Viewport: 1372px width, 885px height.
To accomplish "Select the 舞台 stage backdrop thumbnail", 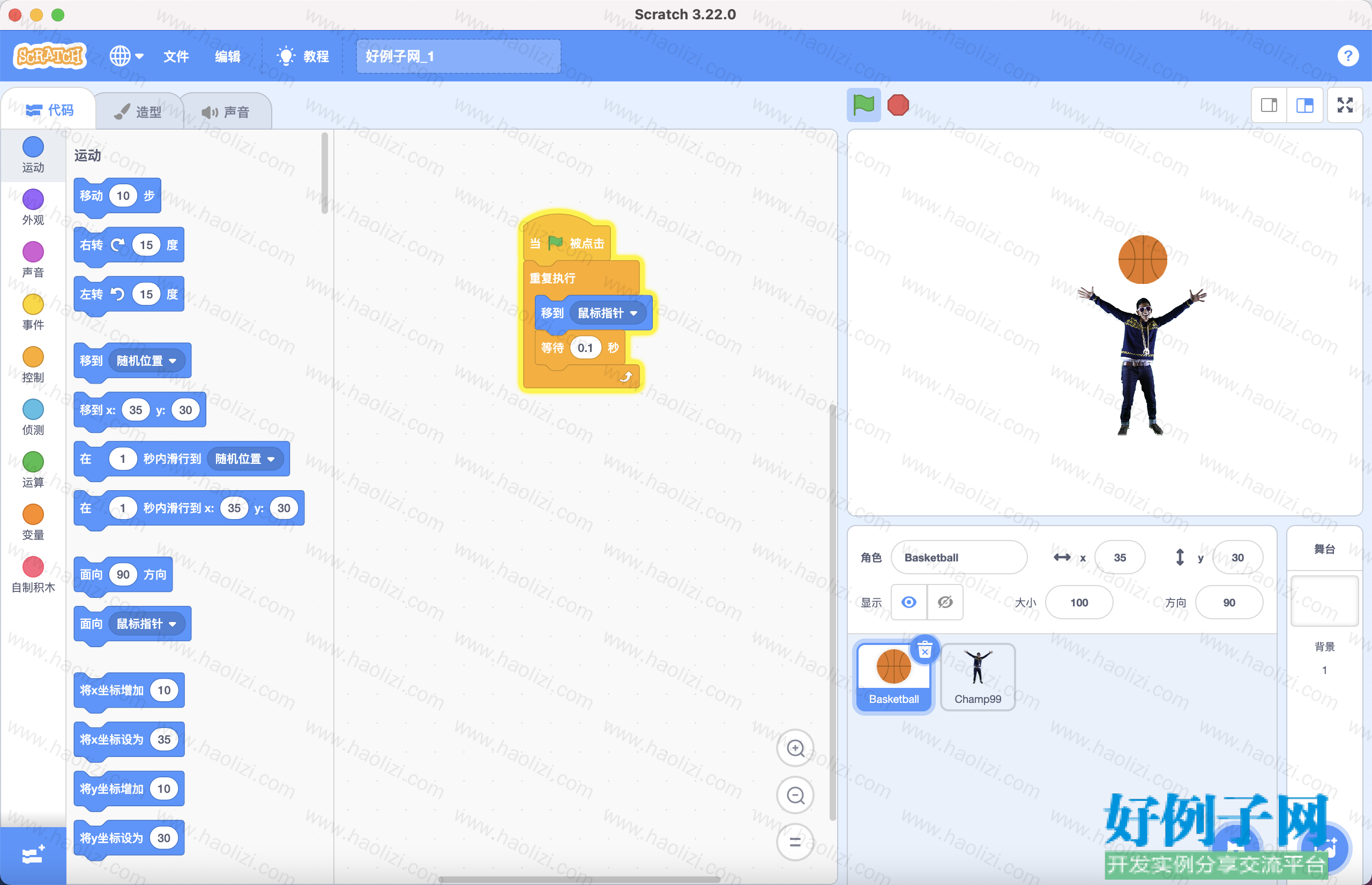I will coord(1324,601).
